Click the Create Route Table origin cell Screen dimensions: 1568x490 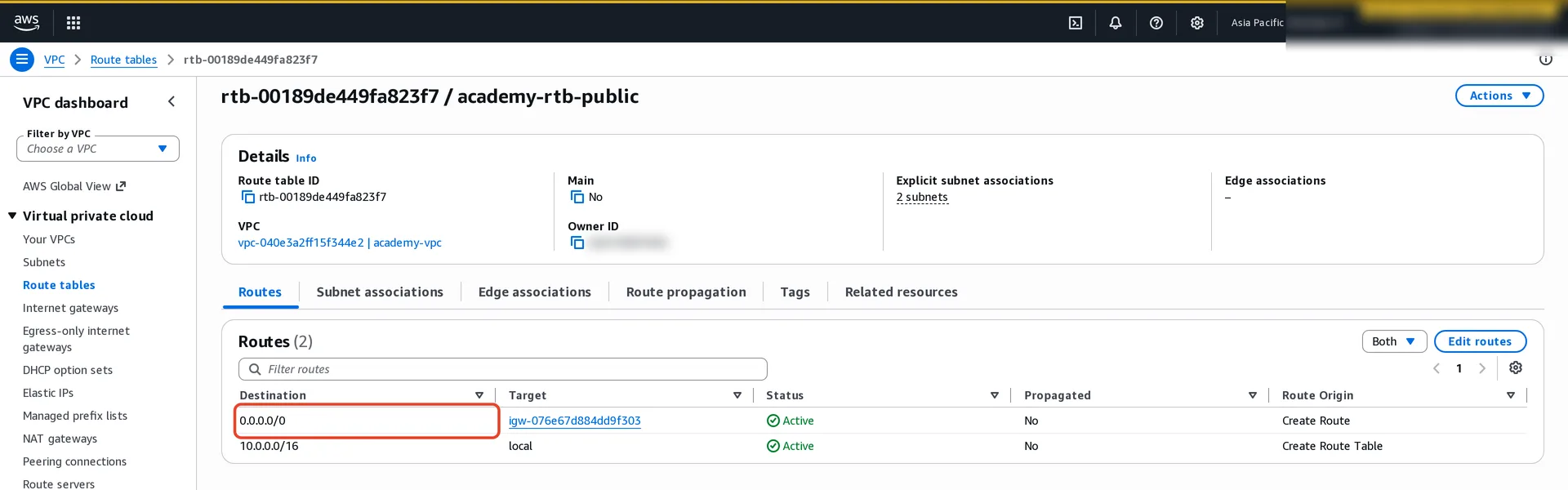pos(1332,446)
